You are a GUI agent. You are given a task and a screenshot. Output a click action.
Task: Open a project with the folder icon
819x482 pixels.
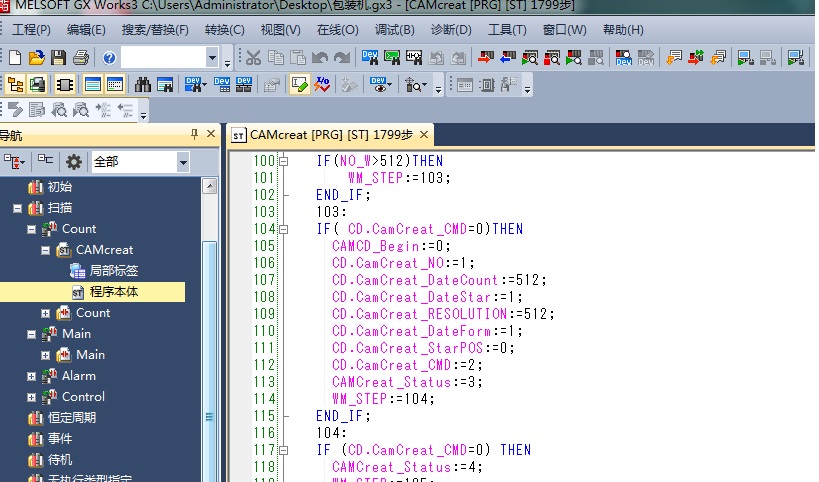(36, 58)
